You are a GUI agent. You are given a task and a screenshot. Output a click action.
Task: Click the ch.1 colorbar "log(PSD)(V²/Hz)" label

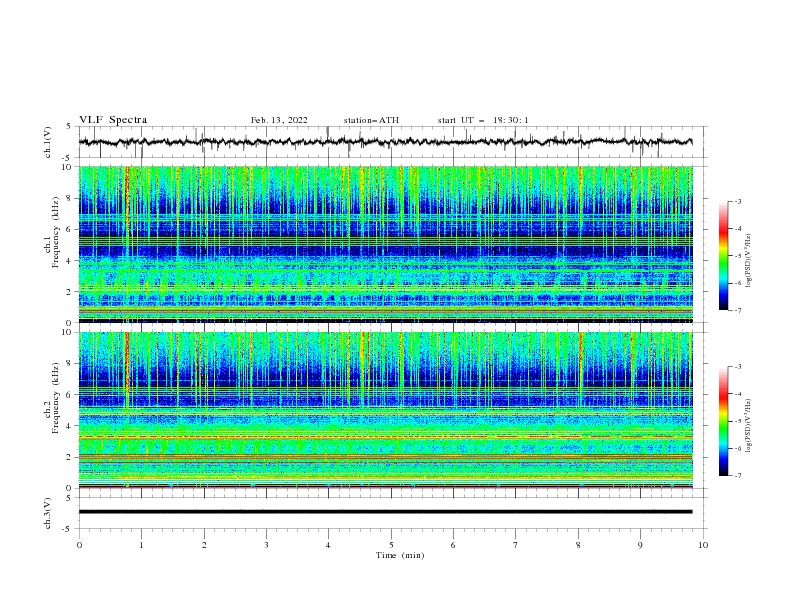749,261
